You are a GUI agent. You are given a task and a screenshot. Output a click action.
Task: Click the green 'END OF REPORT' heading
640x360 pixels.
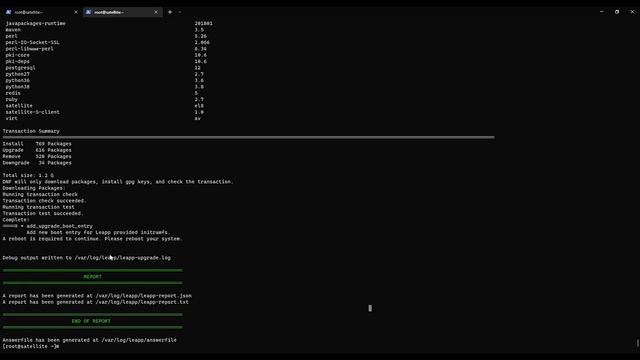pyautogui.click(x=91, y=321)
